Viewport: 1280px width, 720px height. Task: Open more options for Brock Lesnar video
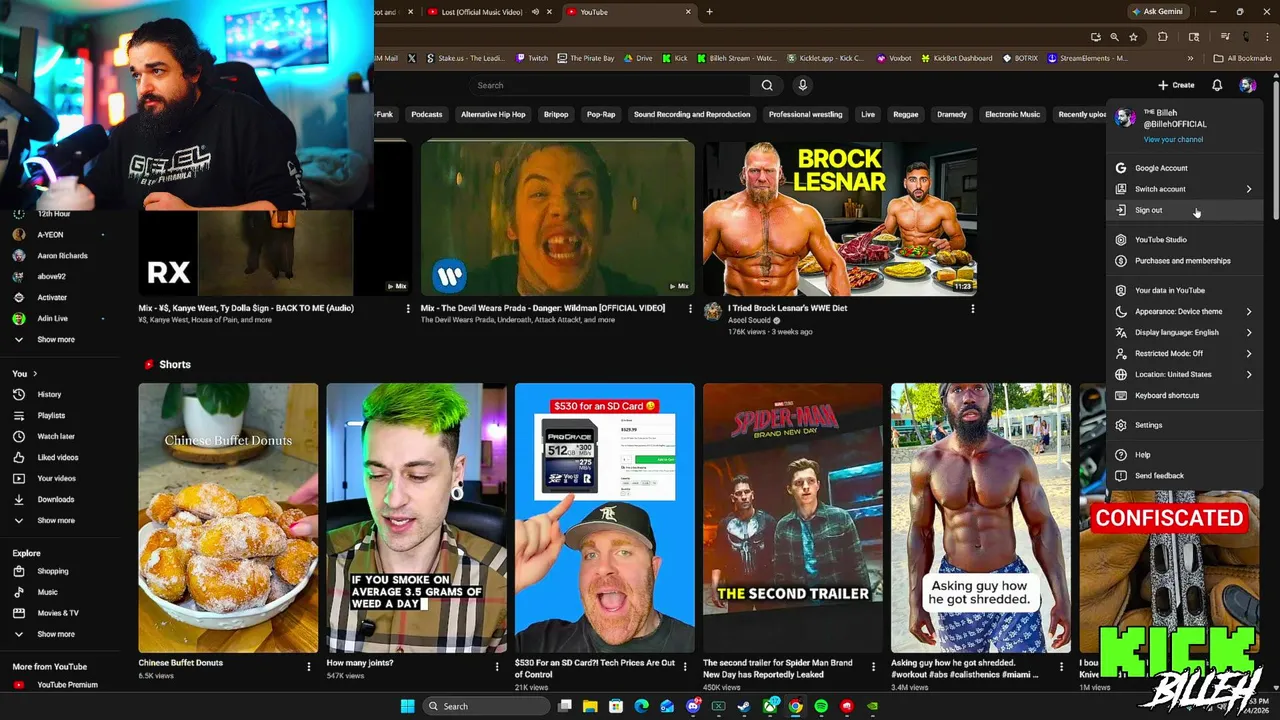pos(972,309)
